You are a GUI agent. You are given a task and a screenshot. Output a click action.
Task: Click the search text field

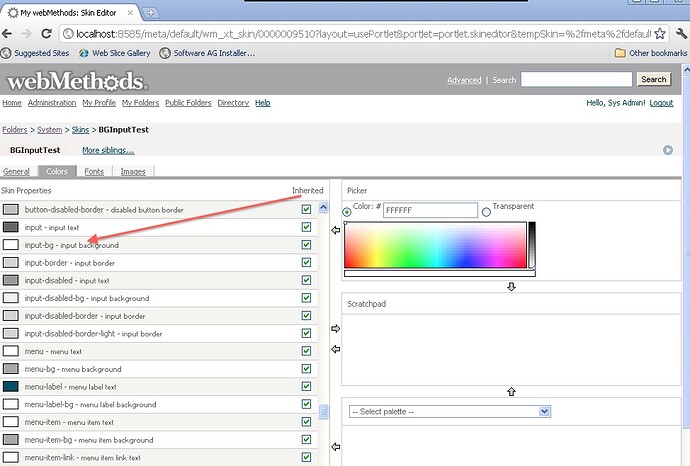576,79
